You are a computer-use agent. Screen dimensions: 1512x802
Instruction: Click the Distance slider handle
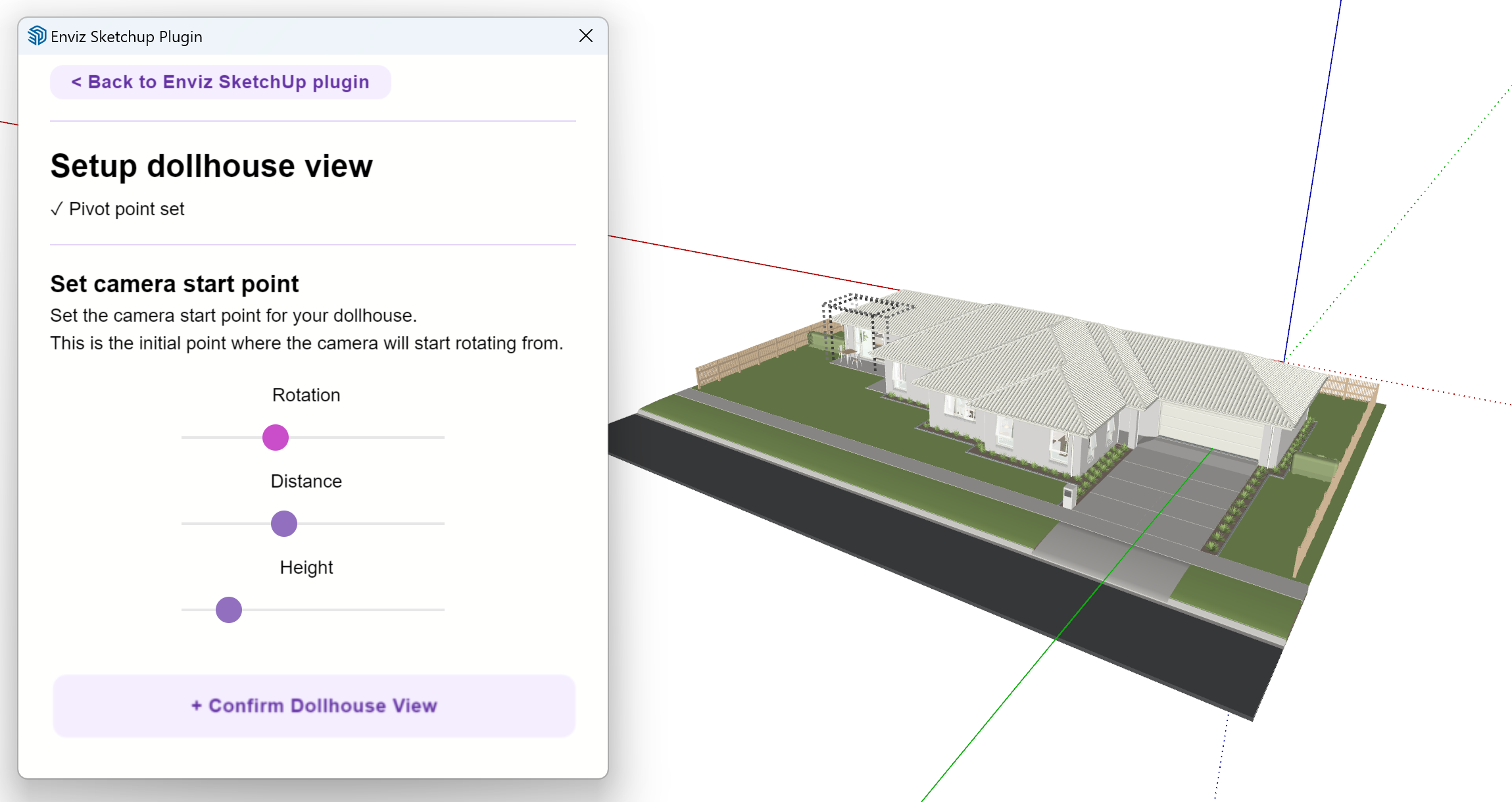click(x=284, y=524)
